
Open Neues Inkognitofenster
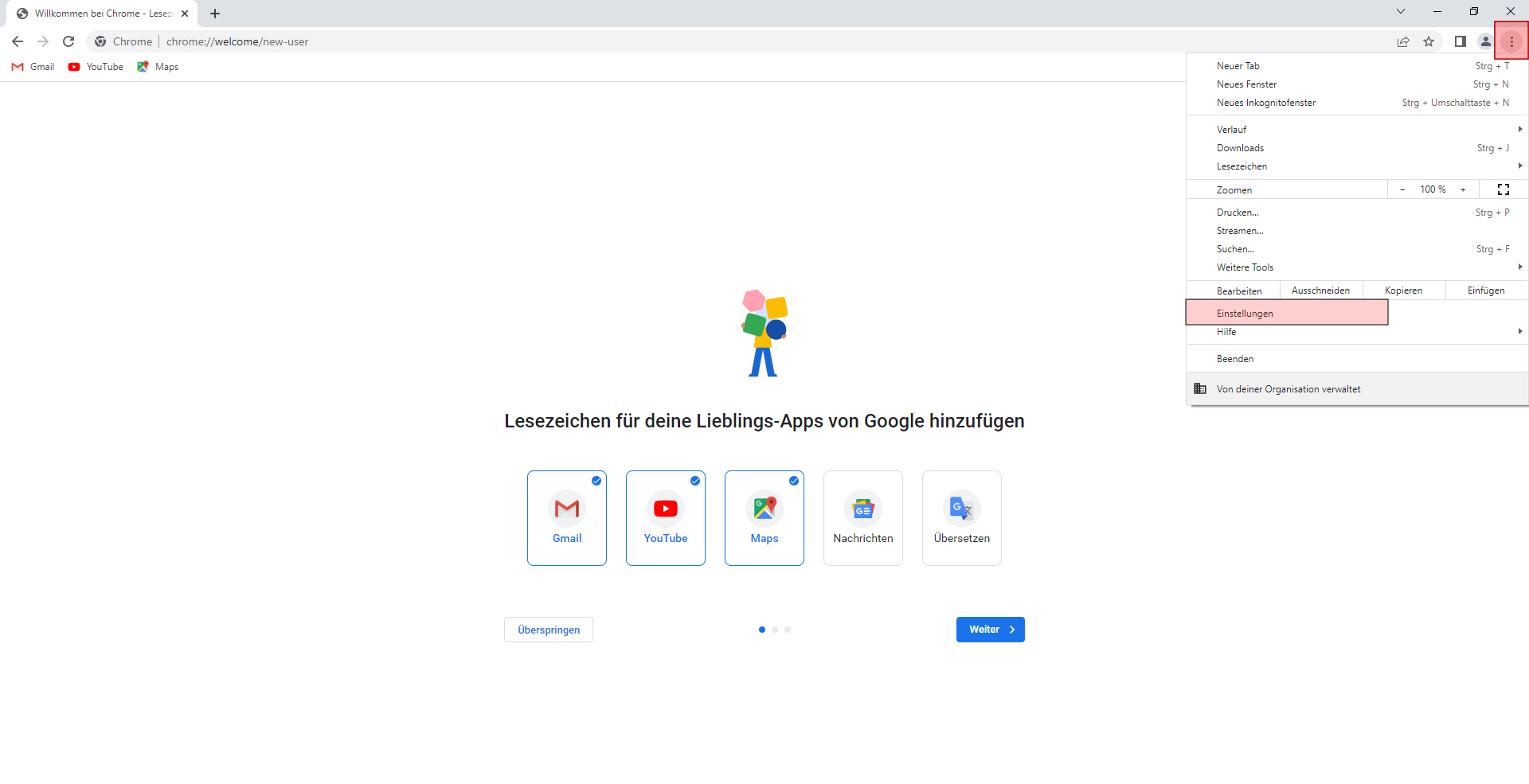click(1357, 103)
